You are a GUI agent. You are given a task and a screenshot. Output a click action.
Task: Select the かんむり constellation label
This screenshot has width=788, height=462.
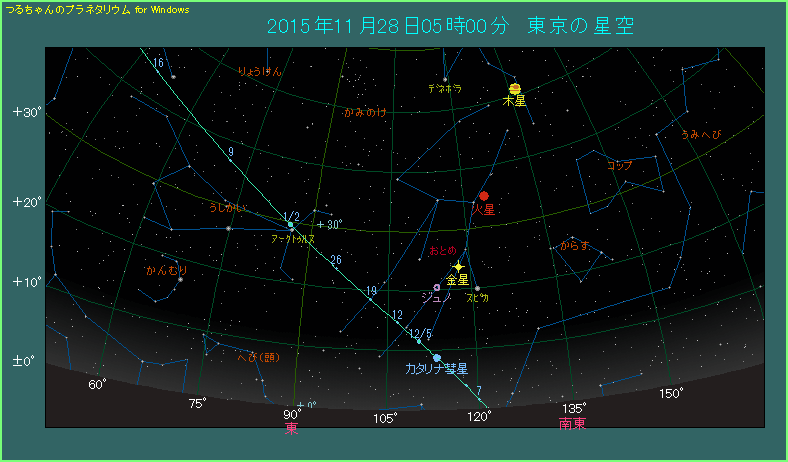(166, 270)
